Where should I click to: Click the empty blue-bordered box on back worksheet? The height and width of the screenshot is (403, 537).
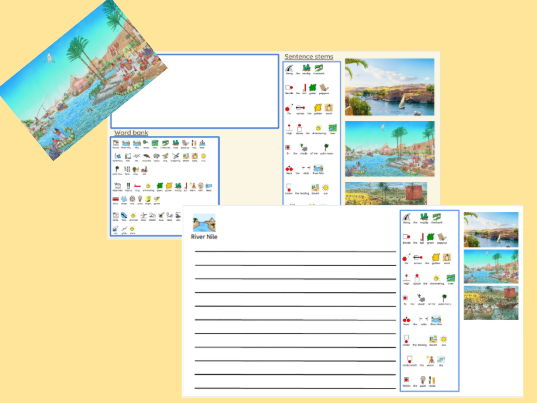point(195,91)
